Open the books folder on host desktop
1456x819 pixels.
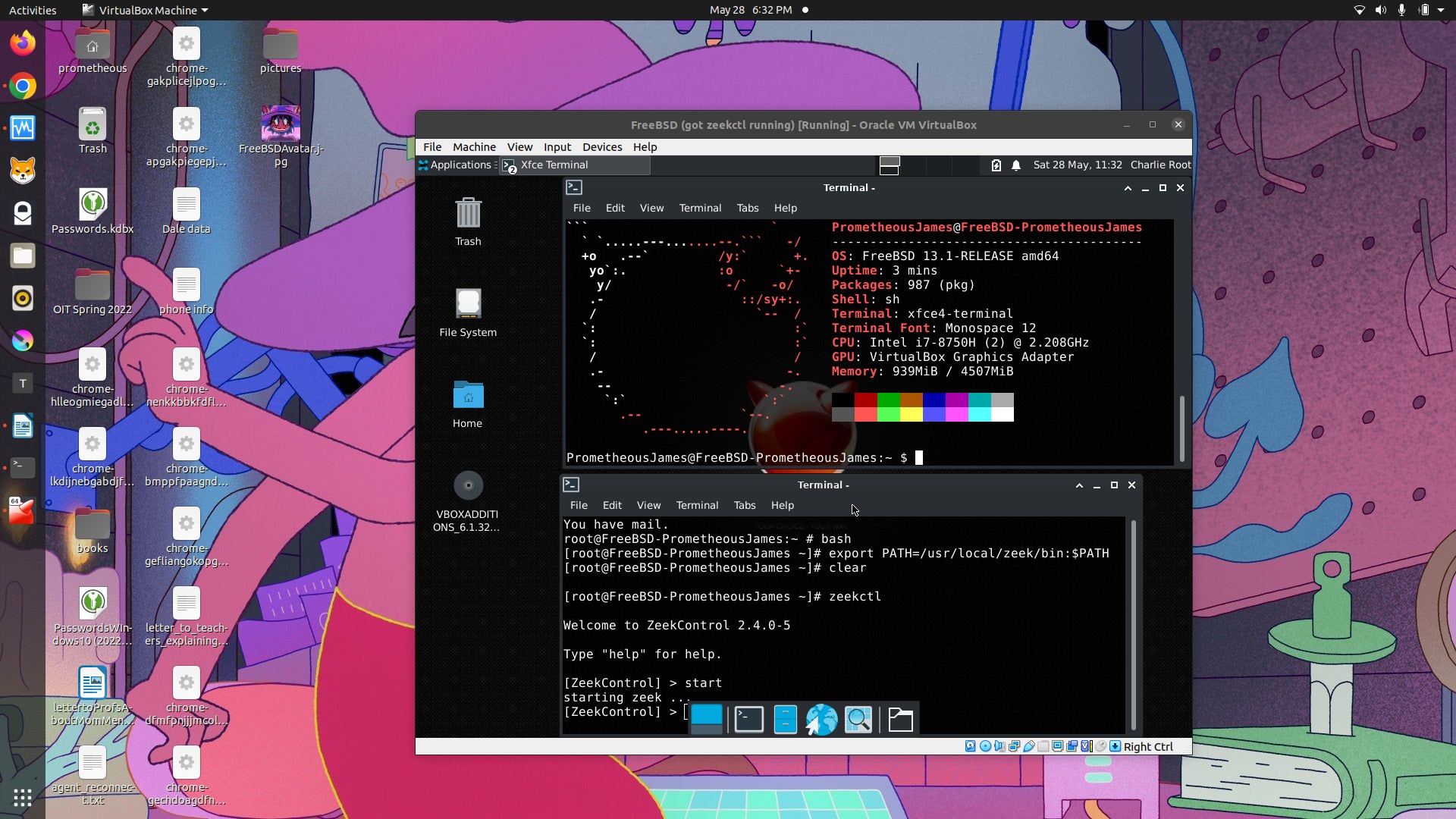[x=93, y=531]
